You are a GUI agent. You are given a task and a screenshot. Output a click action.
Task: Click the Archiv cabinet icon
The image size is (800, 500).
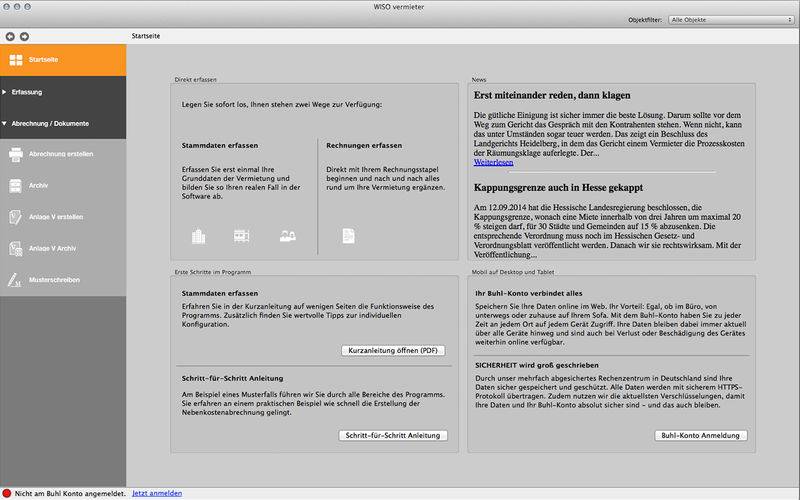pyautogui.click(x=15, y=186)
